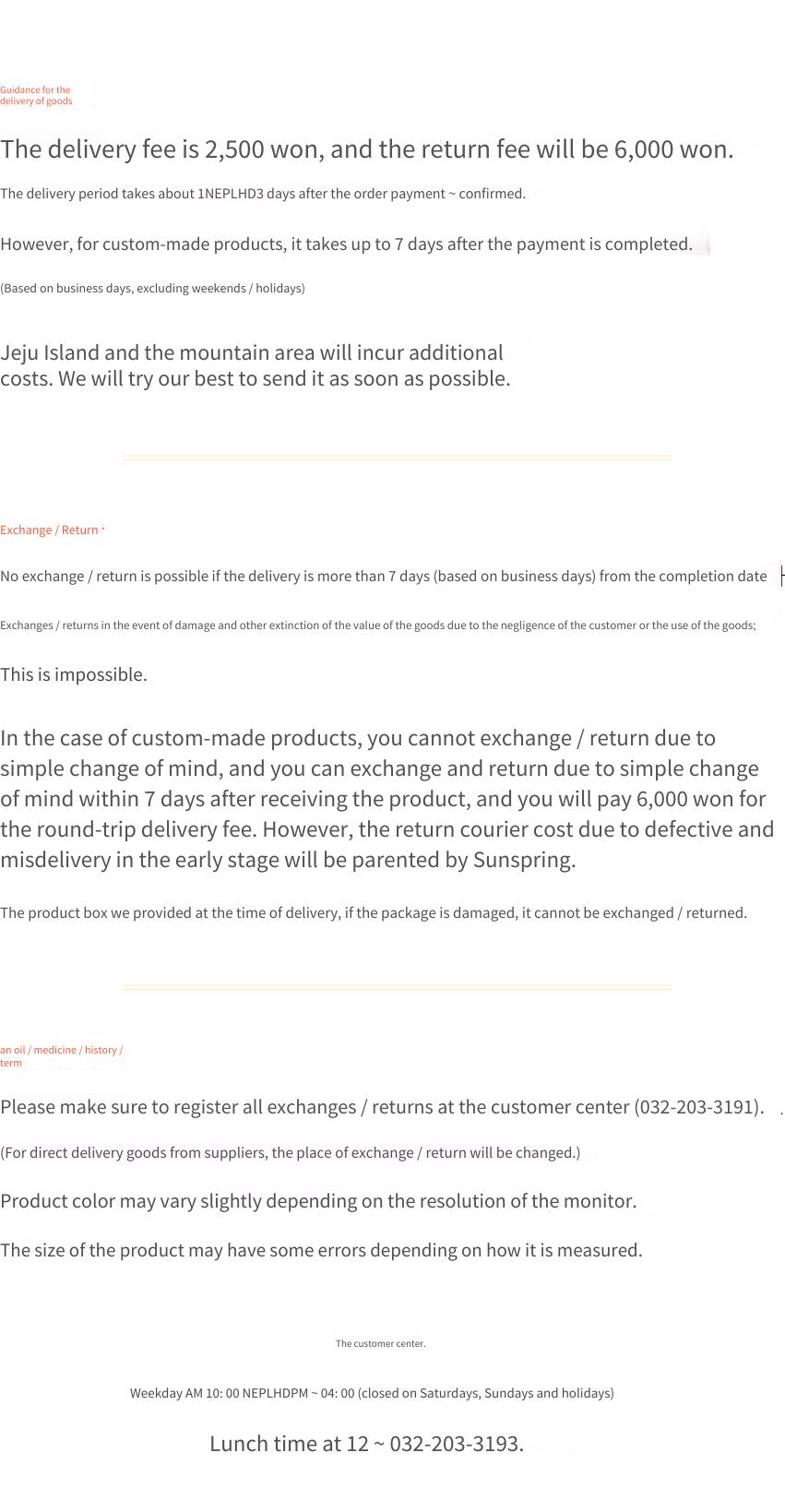Select the delivery fee 2,500 won headline
The image size is (785, 1512).
click(367, 149)
